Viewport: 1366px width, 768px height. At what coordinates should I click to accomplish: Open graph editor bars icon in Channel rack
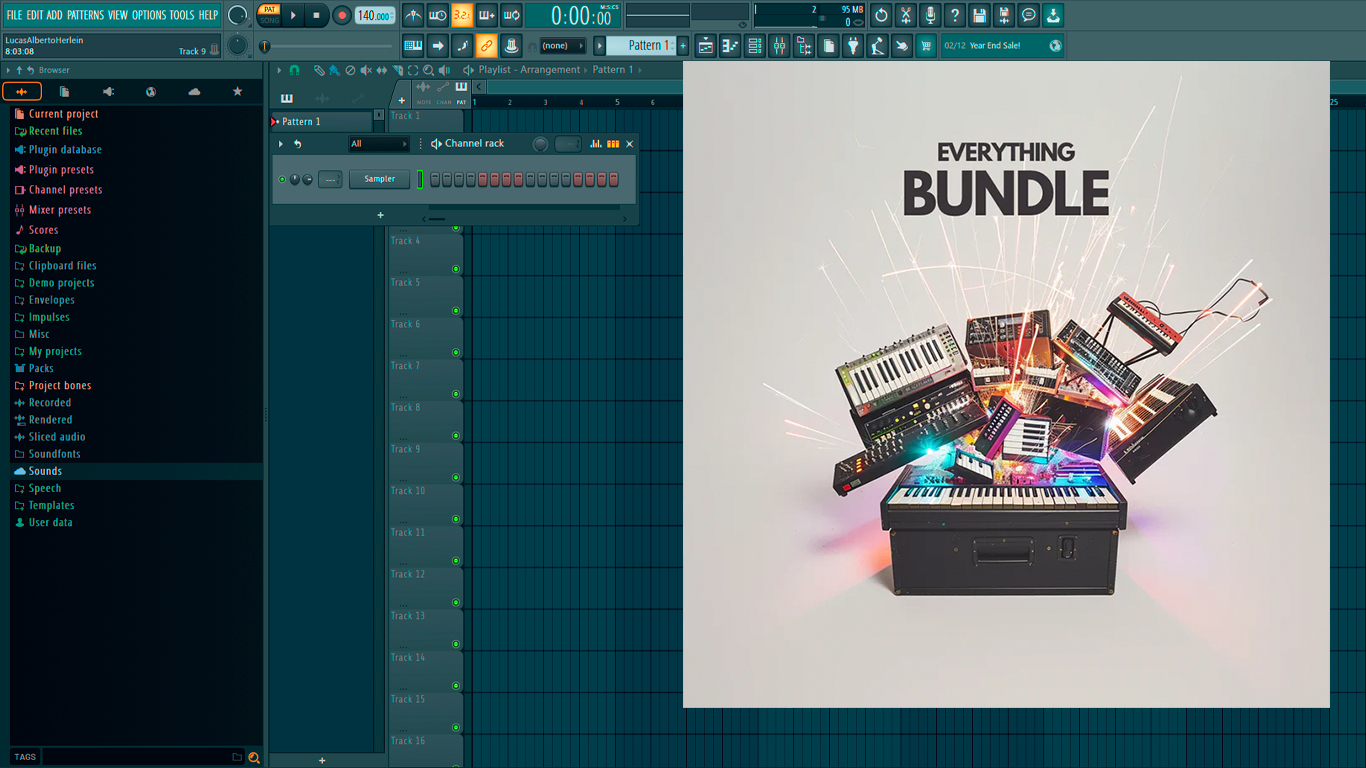pos(596,144)
